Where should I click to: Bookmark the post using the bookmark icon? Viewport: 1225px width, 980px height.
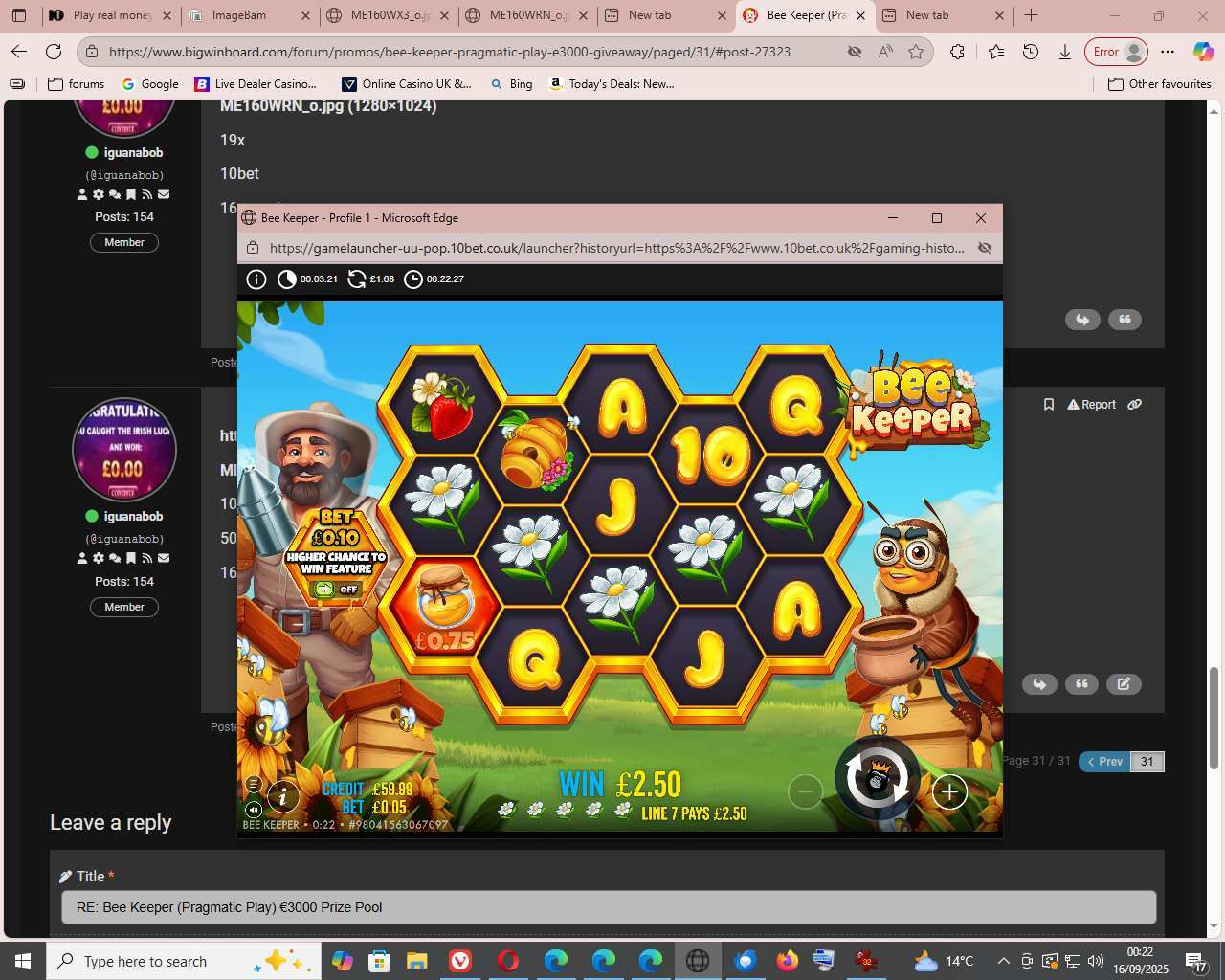1048,405
